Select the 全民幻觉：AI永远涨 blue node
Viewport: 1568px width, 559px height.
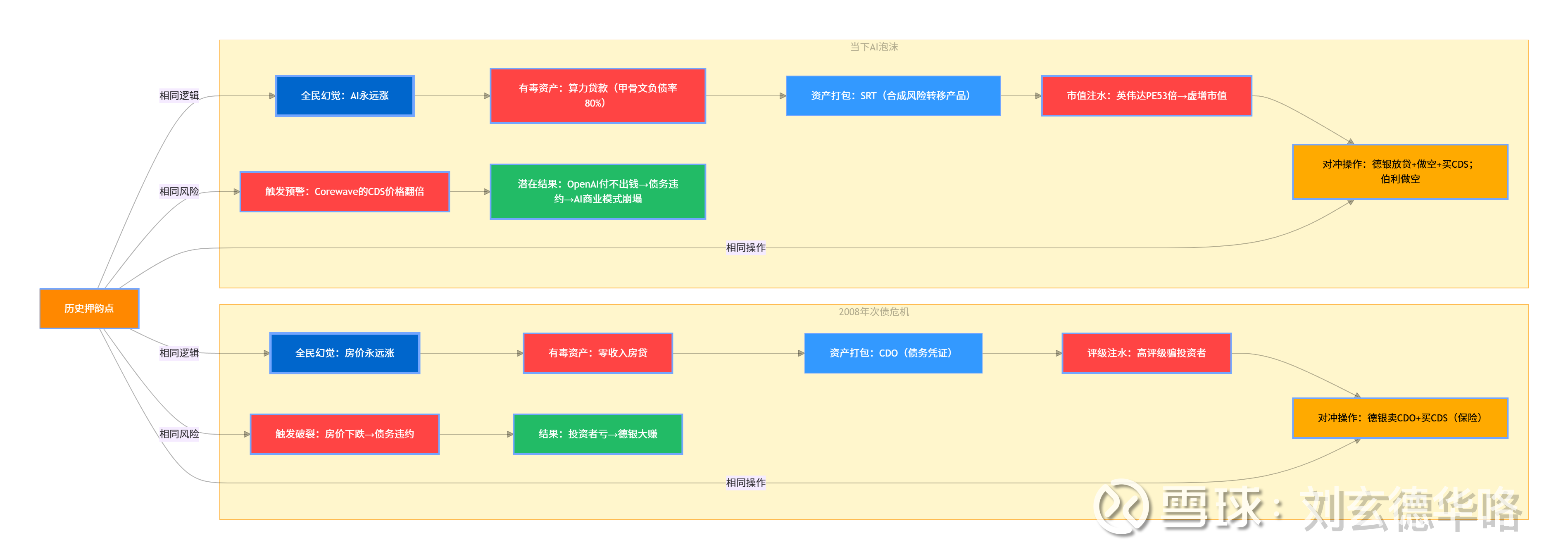pos(345,95)
